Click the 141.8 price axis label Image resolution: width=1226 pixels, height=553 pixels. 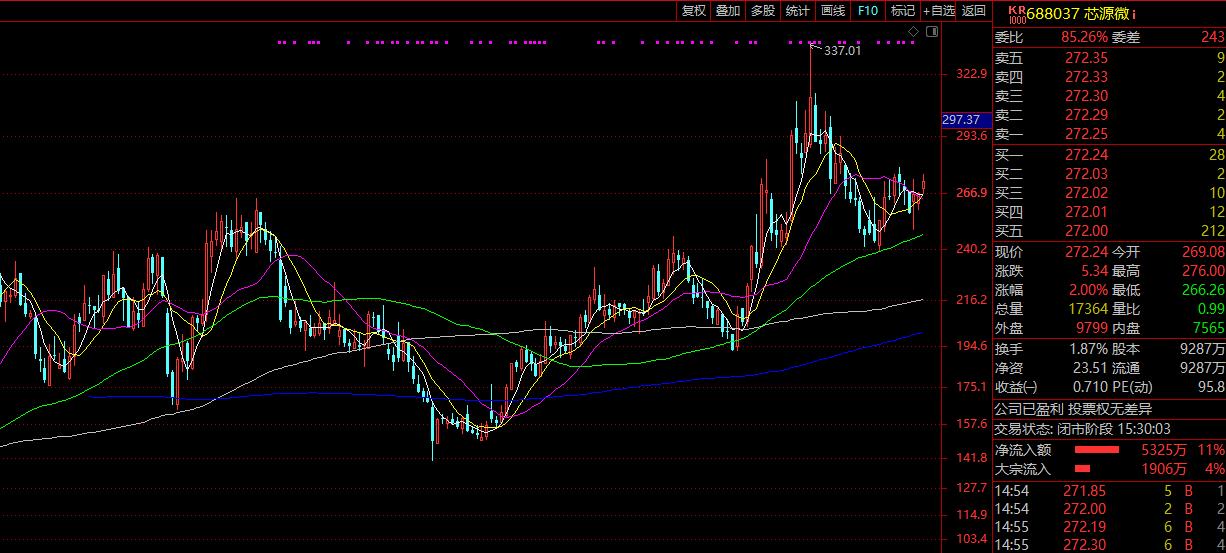click(x=971, y=458)
